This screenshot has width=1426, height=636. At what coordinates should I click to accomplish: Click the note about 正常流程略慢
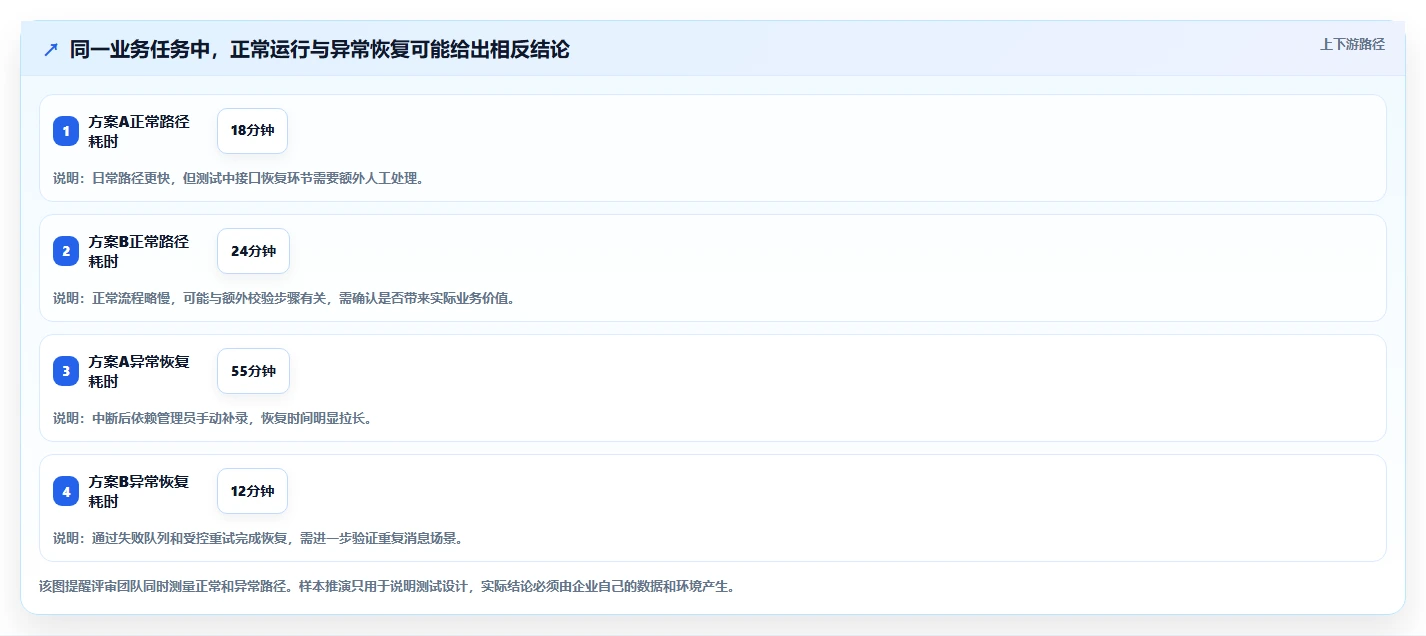pyautogui.click(x=284, y=298)
